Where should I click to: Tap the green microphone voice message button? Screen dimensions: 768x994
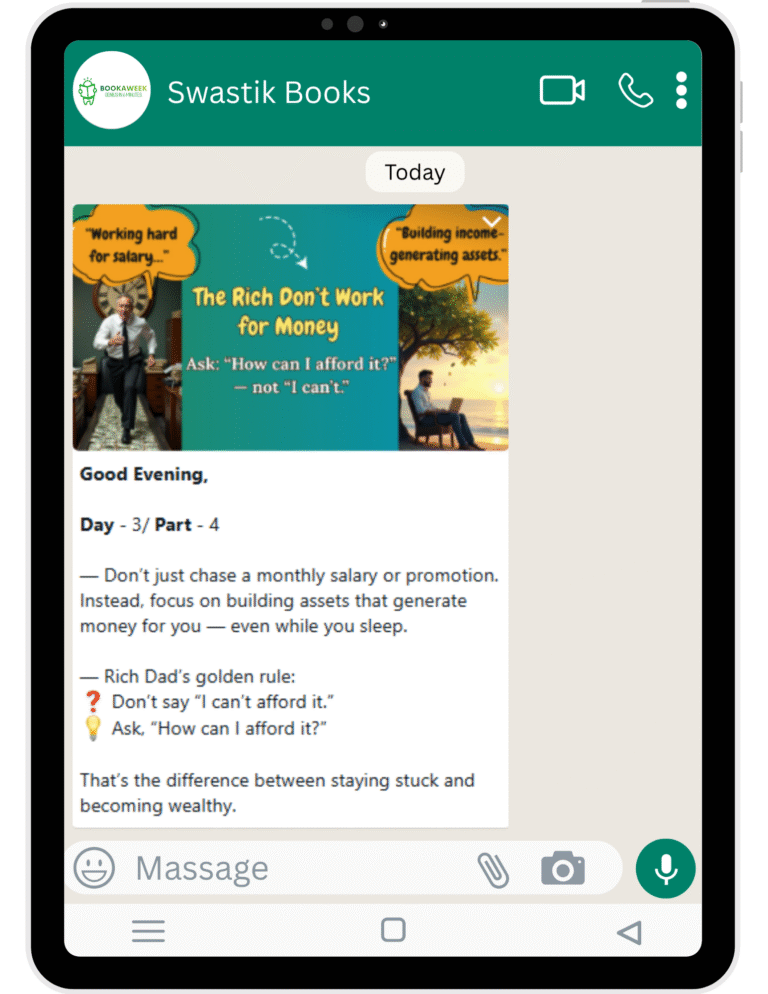coord(665,868)
